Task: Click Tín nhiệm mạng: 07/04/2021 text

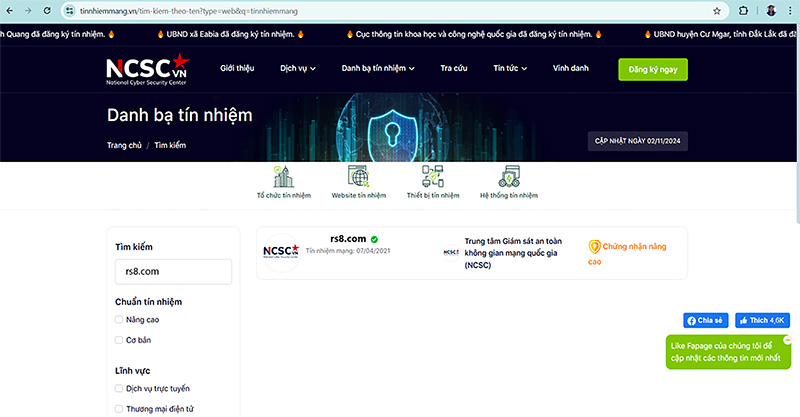Action: tap(348, 251)
